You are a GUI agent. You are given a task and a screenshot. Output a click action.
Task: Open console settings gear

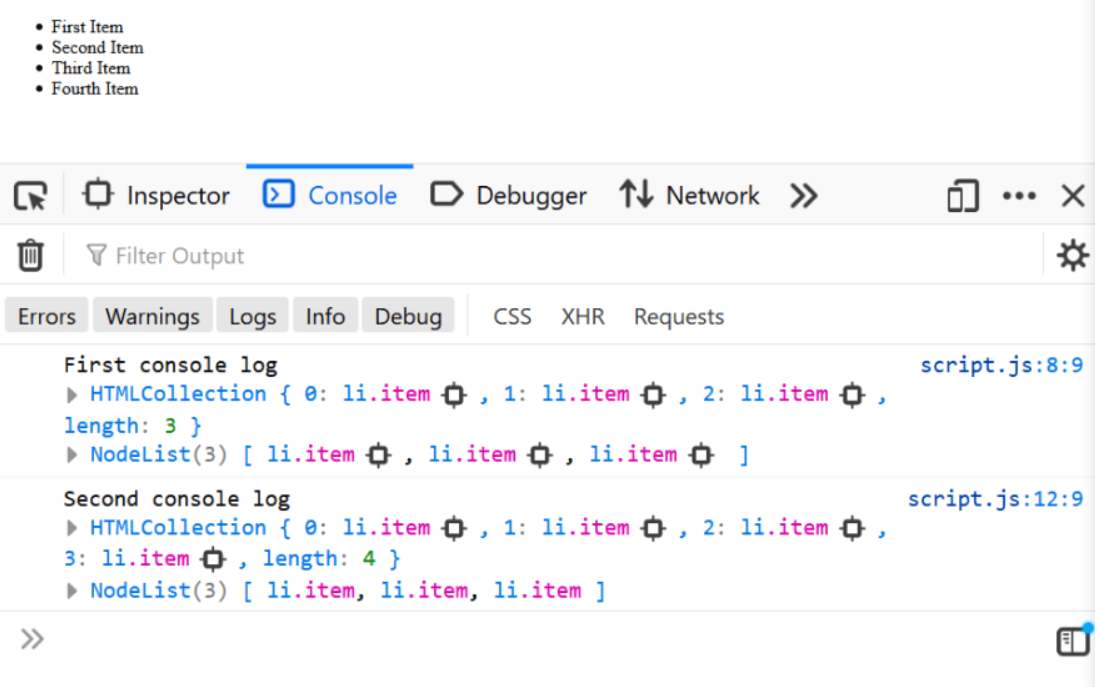[x=1072, y=255]
